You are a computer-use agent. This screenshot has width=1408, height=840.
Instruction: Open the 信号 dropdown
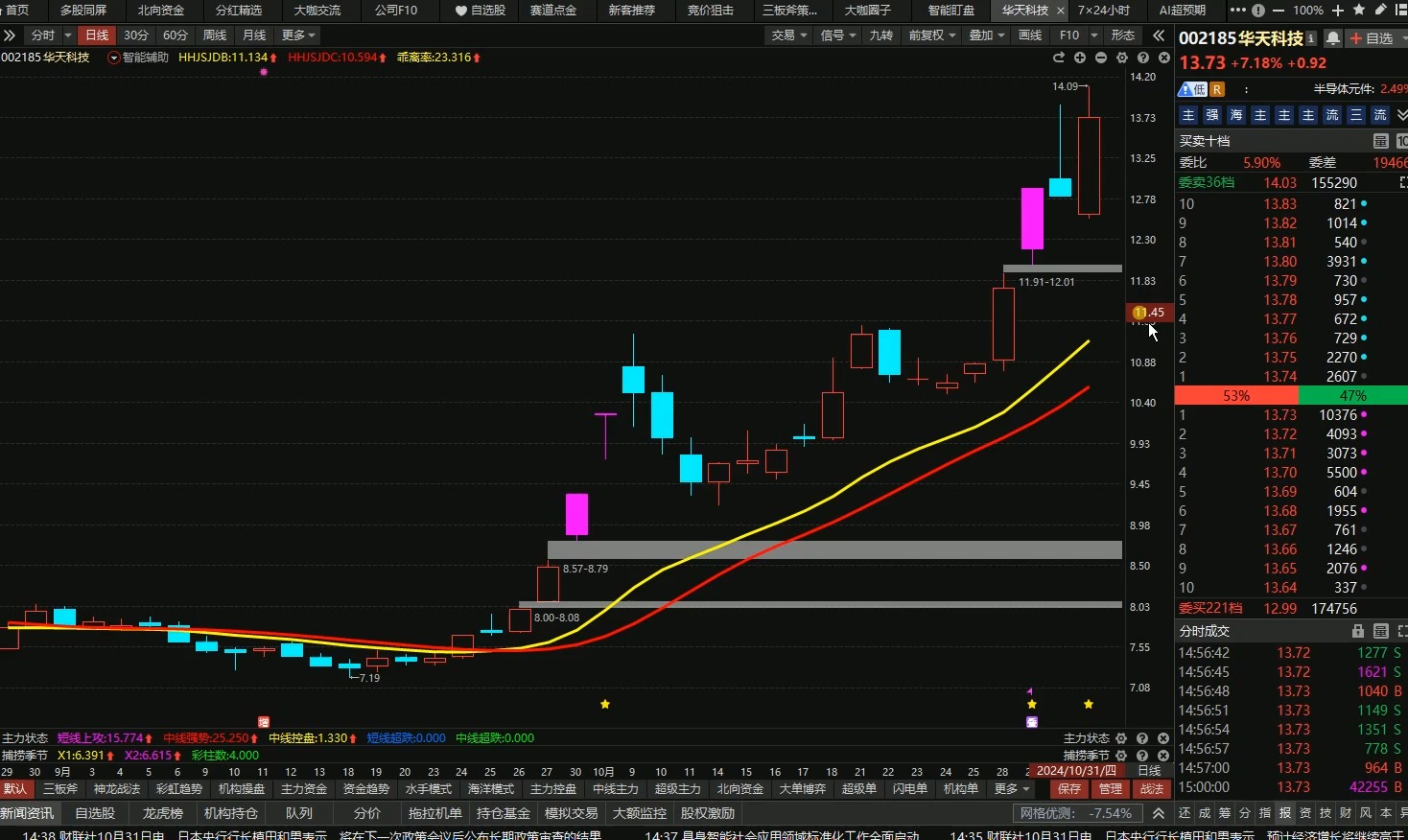point(838,35)
